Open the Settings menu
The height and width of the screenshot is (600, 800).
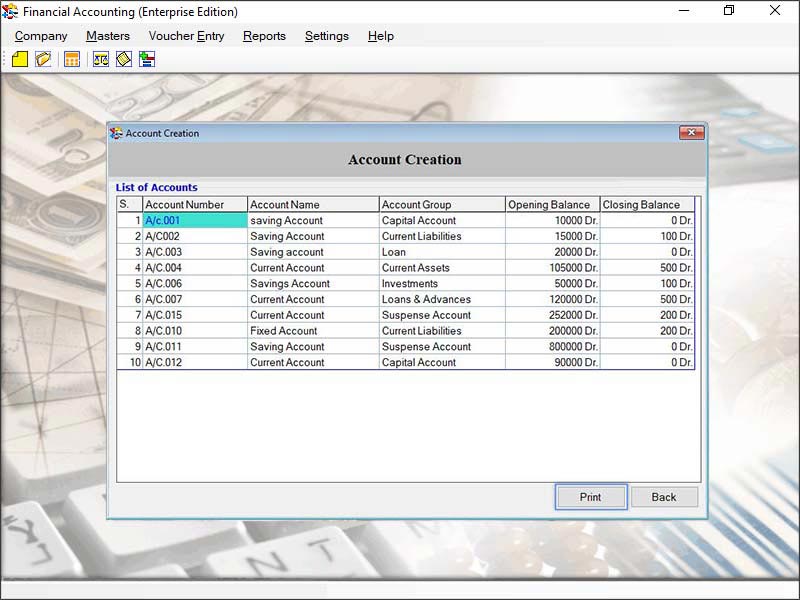click(327, 36)
